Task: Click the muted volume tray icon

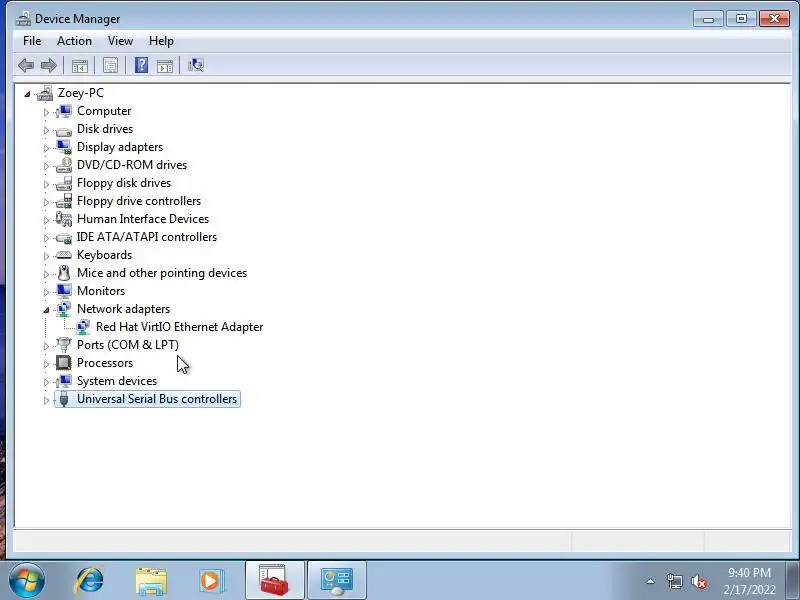Action: (698, 581)
